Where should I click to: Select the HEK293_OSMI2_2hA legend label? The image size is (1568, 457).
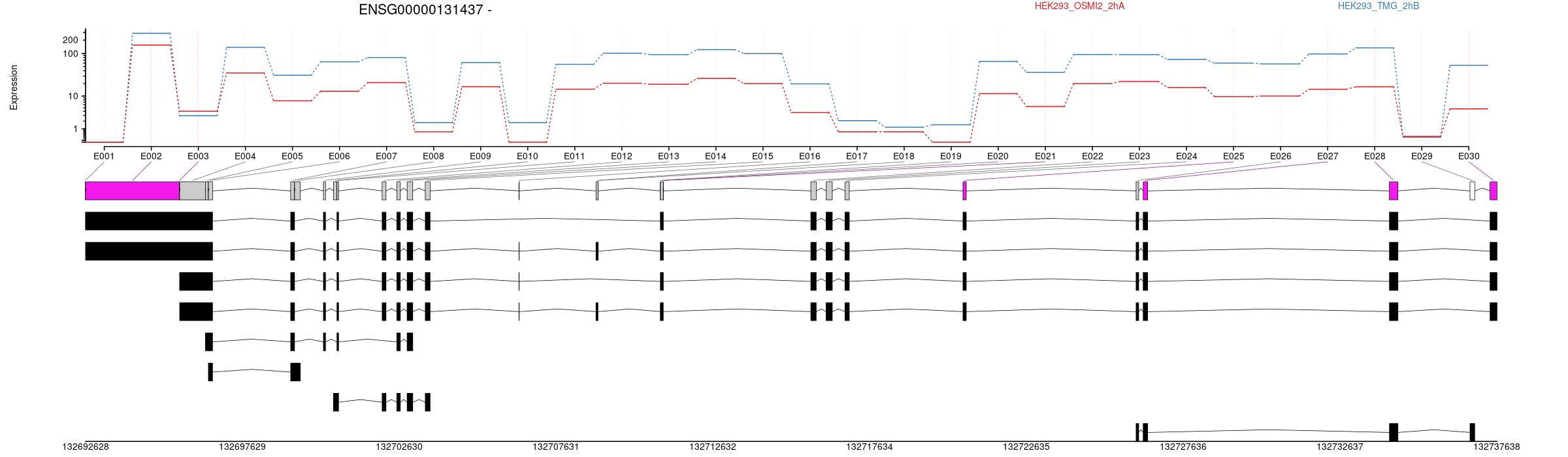pos(1079,6)
